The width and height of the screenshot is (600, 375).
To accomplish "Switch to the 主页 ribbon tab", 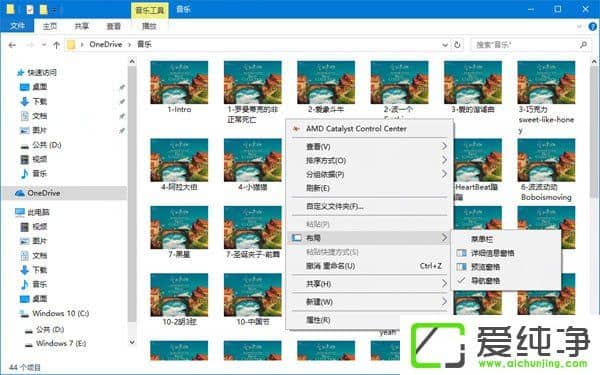I will pos(50,26).
